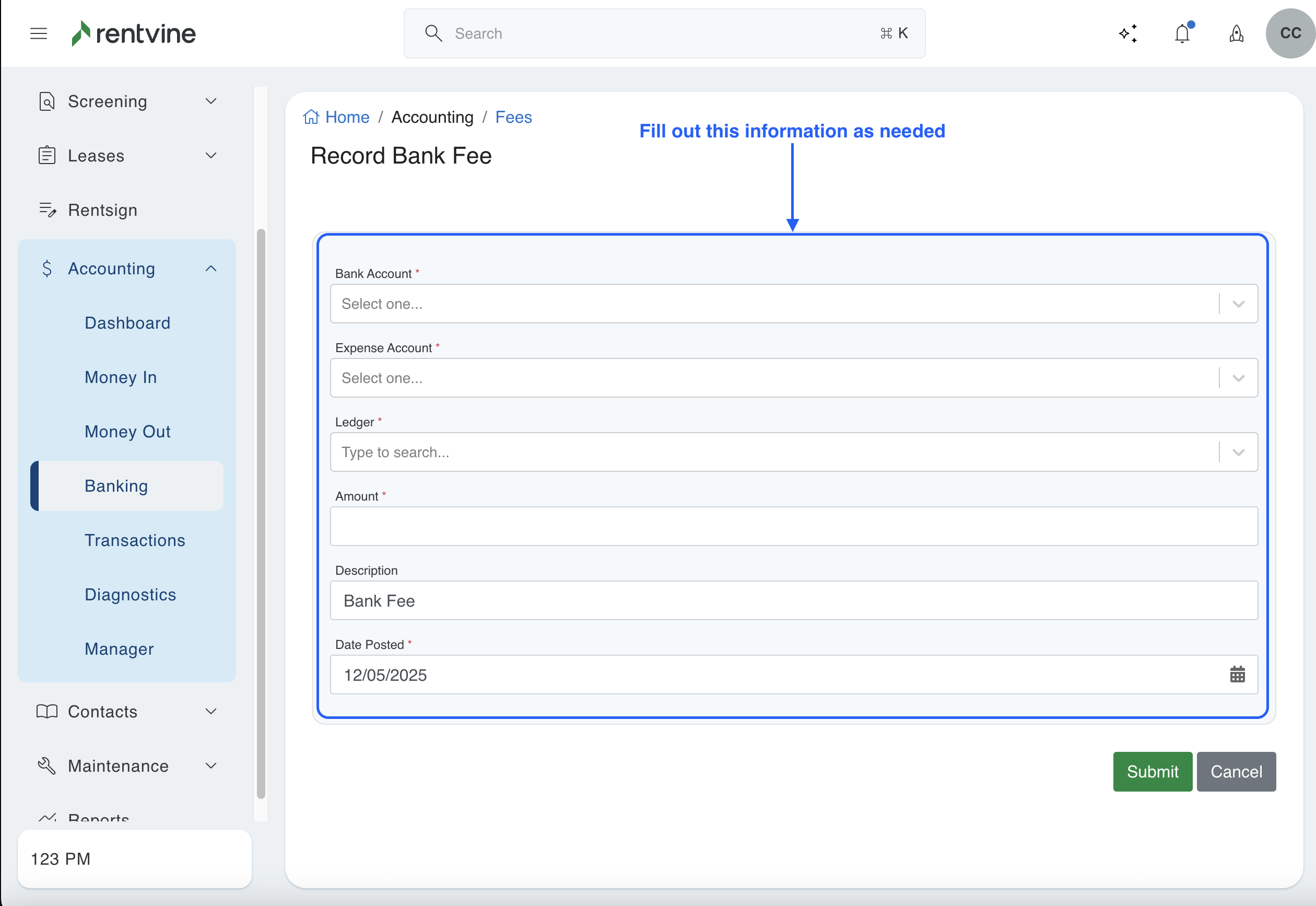Image resolution: width=1316 pixels, height=906 pixels.
Task: Open the Transactions menu item
Action: tap(135, 540)
